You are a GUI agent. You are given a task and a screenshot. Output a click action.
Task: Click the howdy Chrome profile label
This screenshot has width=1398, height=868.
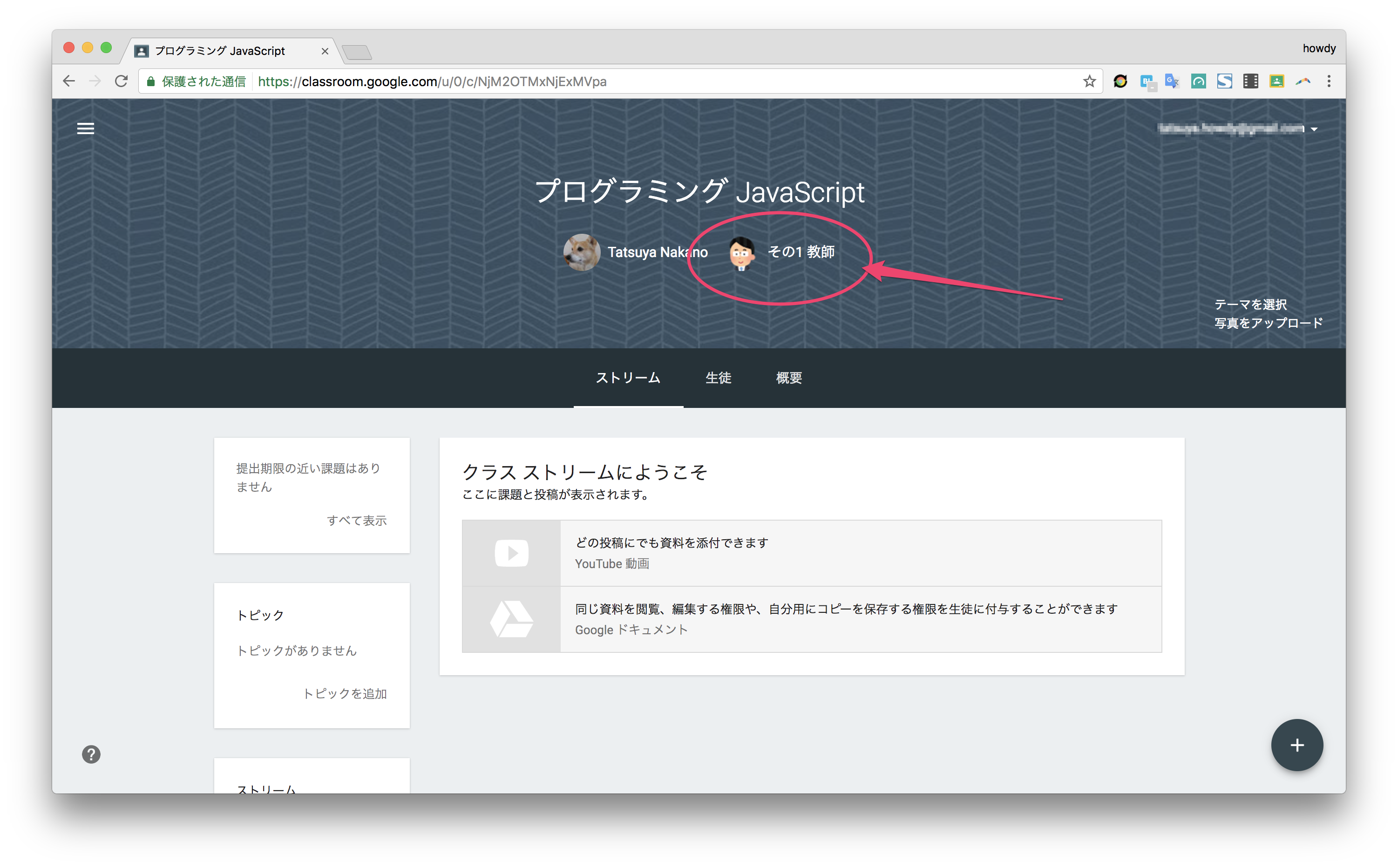(1319, 48)
